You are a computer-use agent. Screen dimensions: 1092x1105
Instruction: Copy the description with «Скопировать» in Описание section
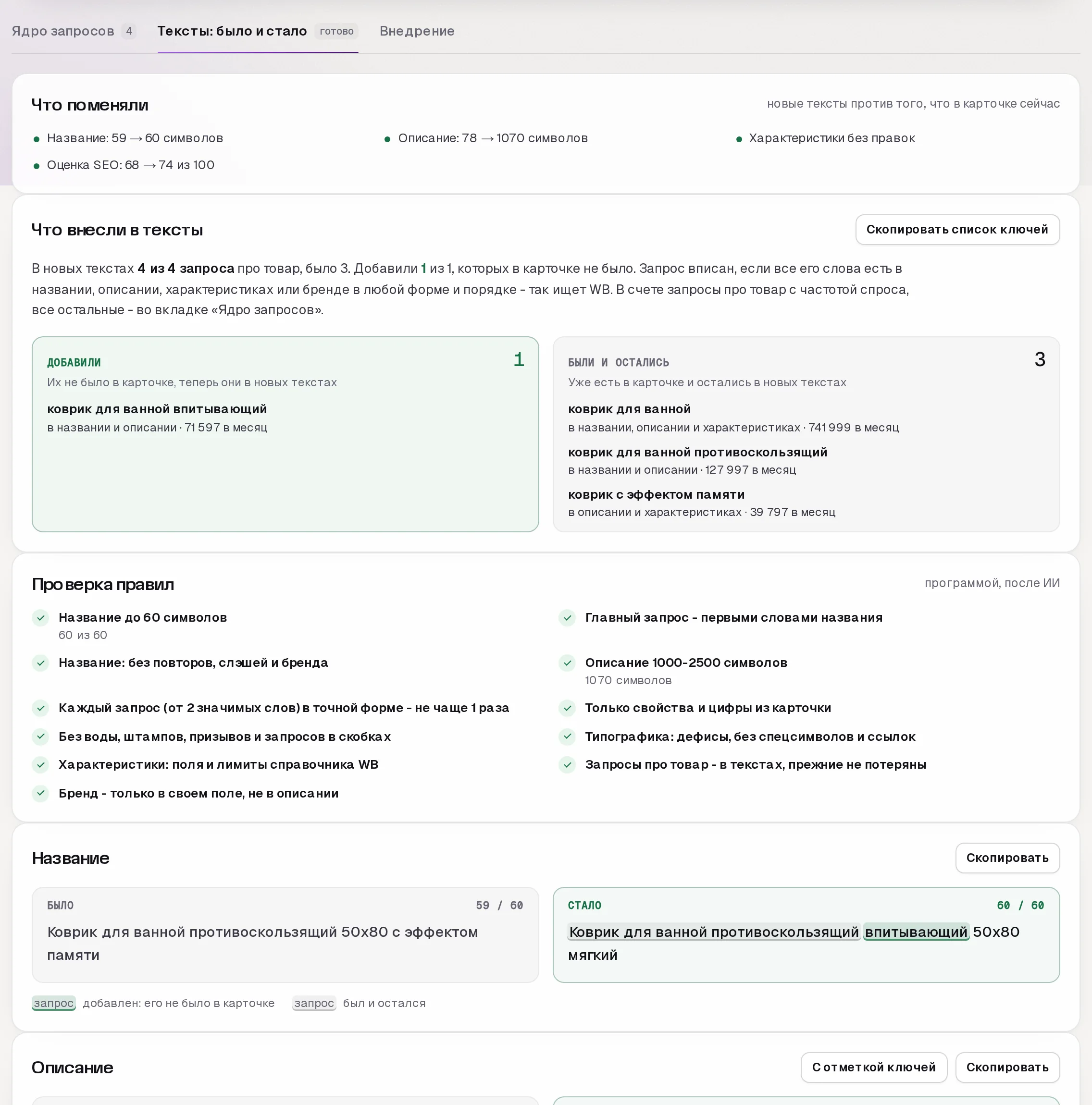point(1007,1067)
